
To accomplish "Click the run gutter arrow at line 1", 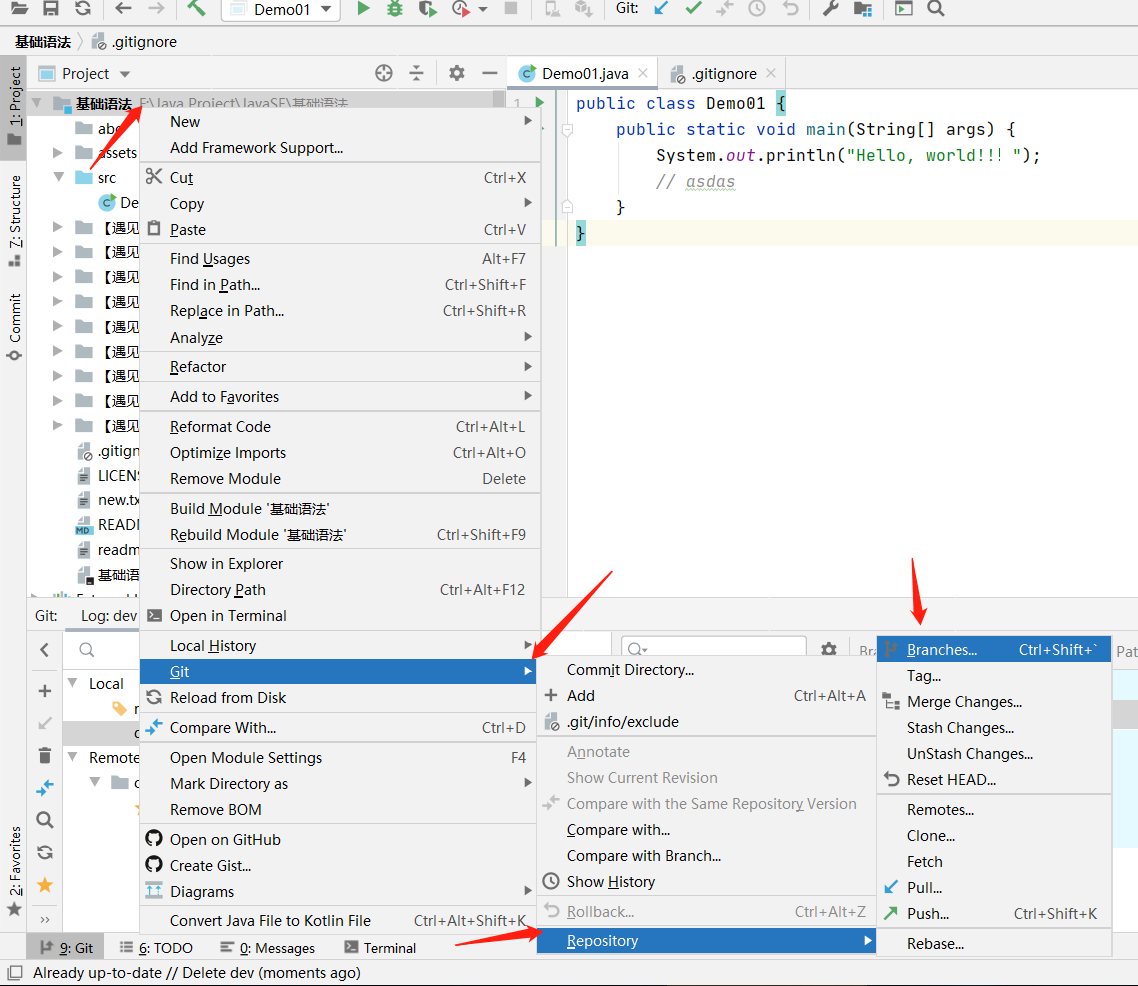I will click(x=539, y=102).
